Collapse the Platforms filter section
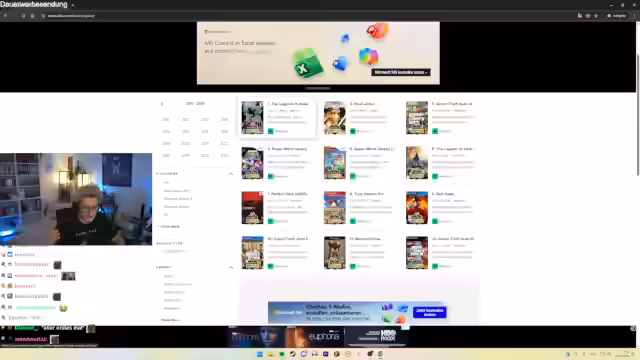 231,174
